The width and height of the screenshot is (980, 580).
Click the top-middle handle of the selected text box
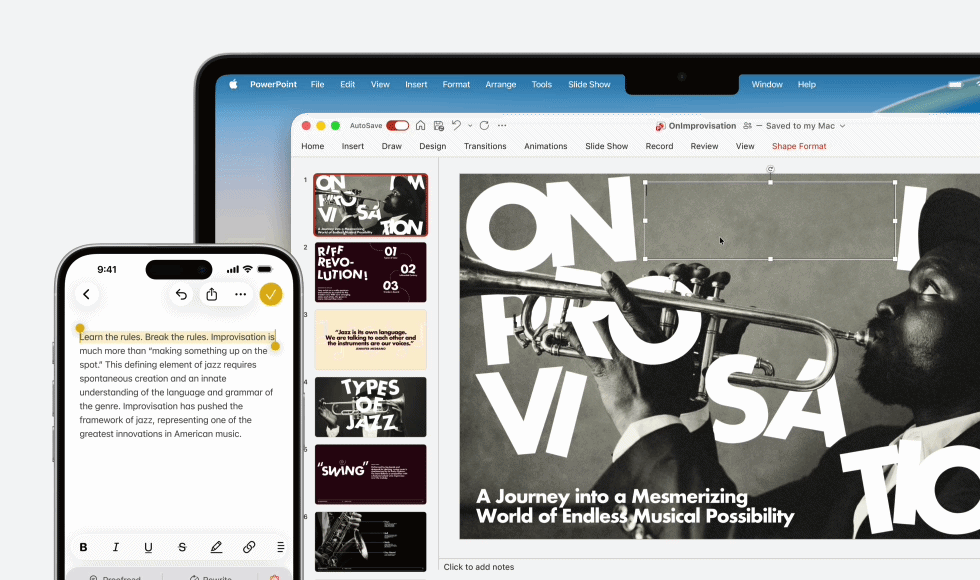click(771, 182)
